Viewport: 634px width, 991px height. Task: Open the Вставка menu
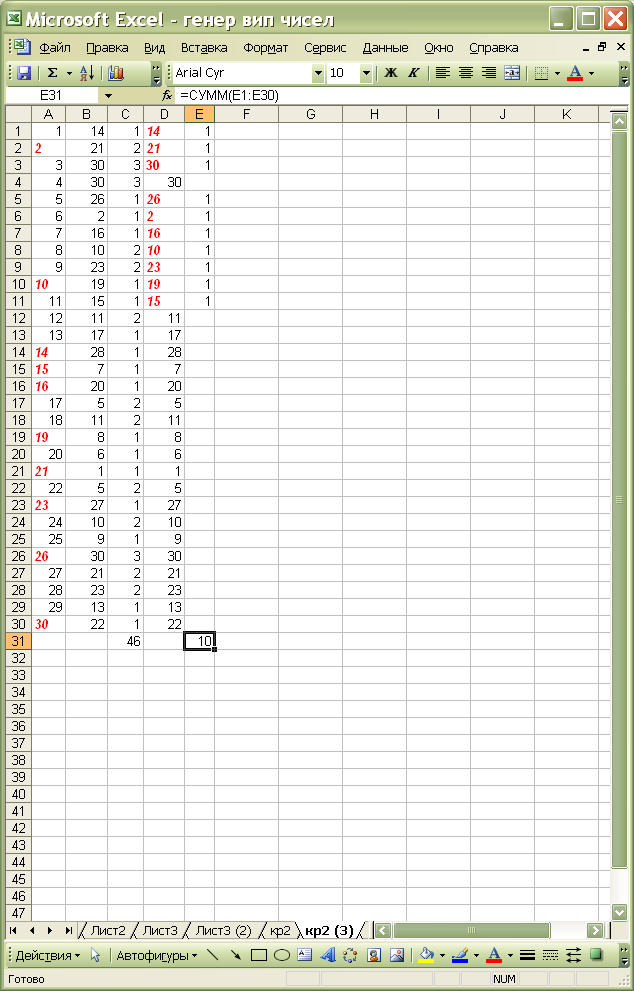pos(204,48)
